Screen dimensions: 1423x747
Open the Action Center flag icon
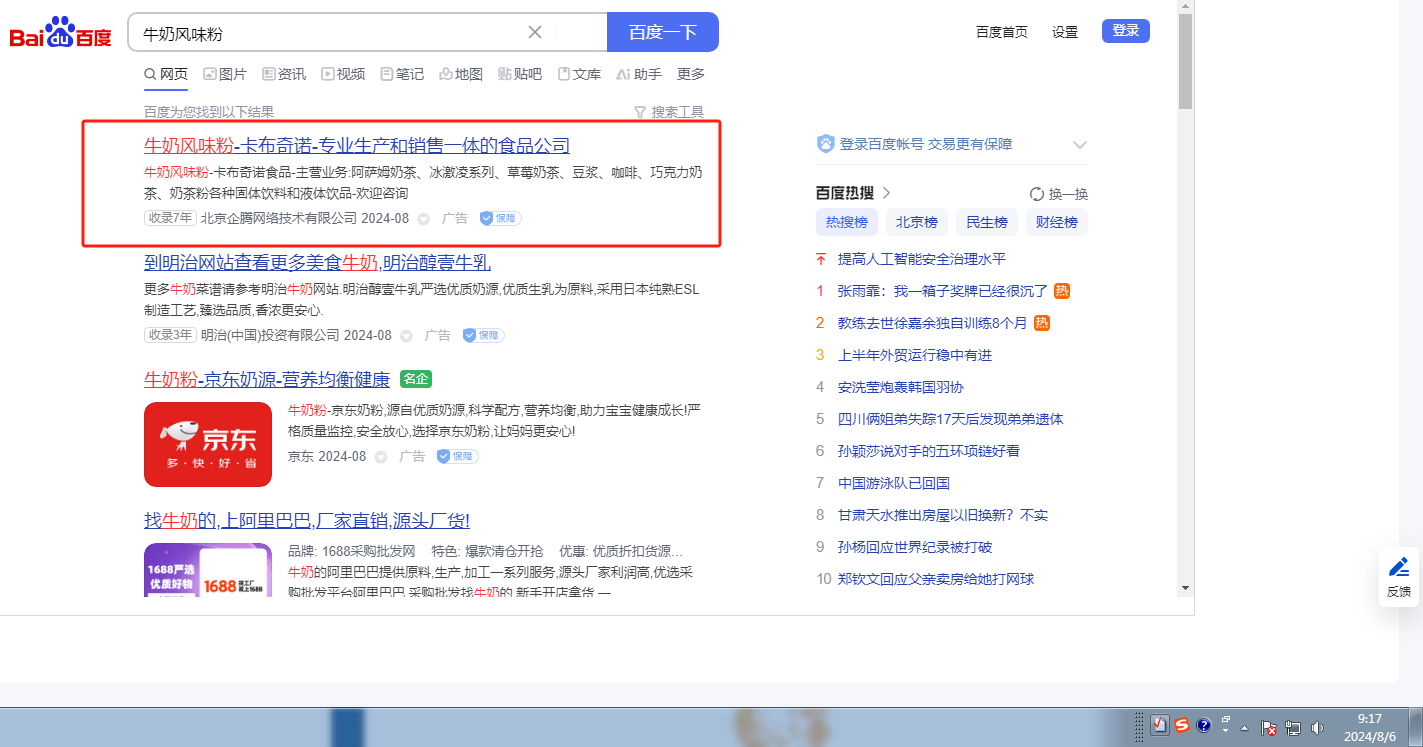1268,728
